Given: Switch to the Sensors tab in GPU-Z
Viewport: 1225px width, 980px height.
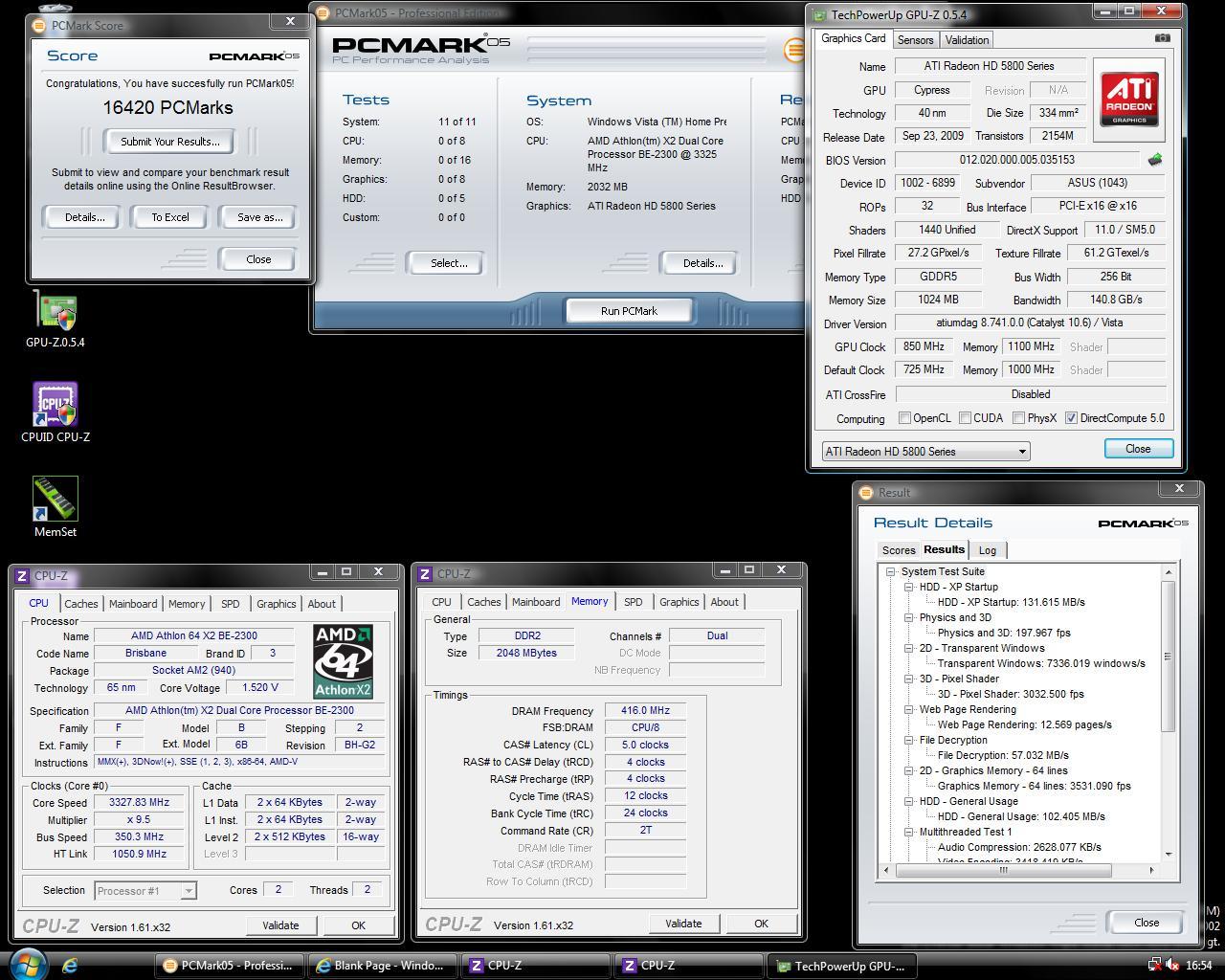Looking at the screenshot, I should (x=915, y=40).
